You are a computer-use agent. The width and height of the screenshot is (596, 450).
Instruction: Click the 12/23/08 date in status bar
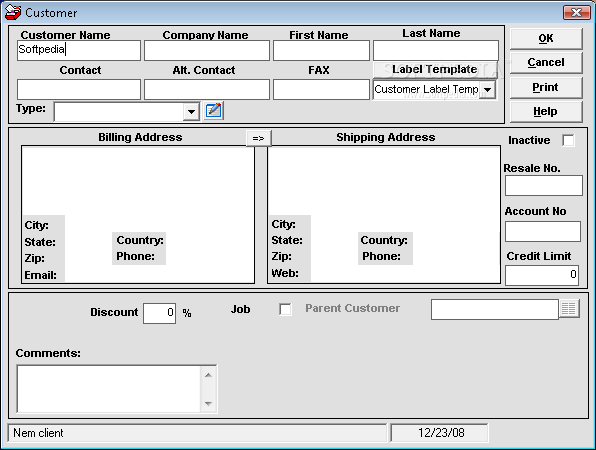[441, 433]
